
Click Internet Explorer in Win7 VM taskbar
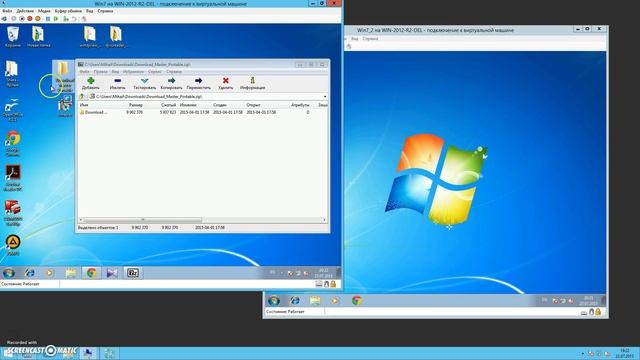click(x=29, y=273)
